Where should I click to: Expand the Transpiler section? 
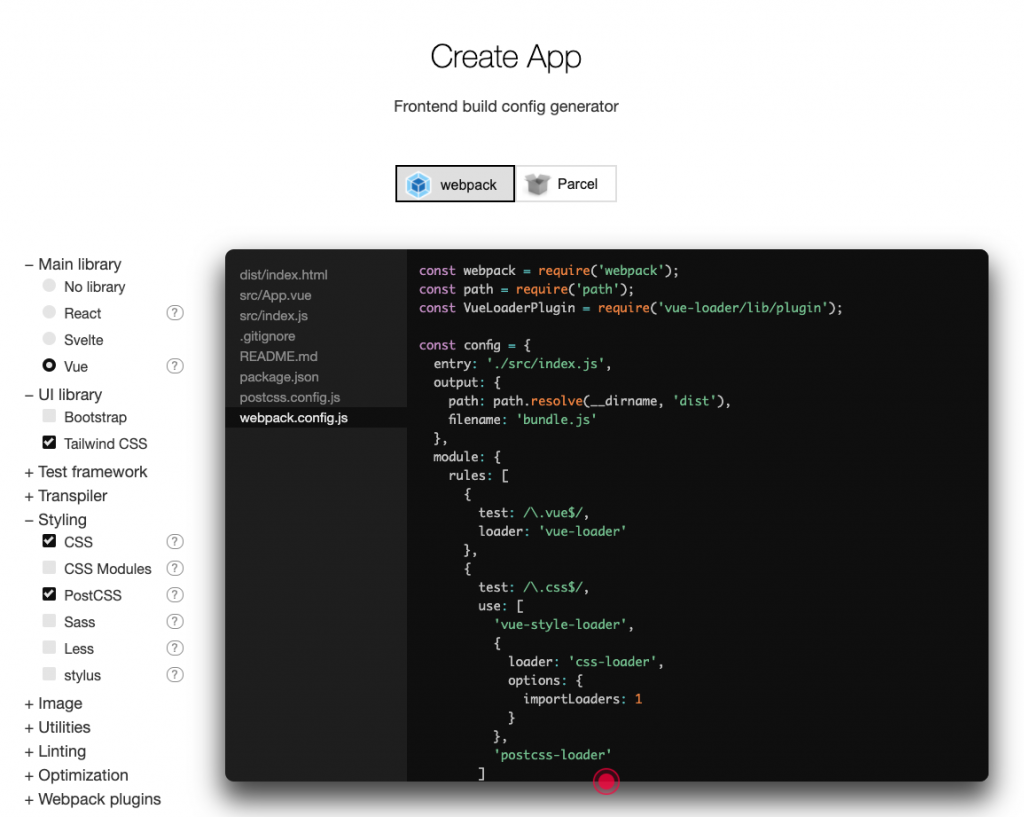[x=66, y=496]
